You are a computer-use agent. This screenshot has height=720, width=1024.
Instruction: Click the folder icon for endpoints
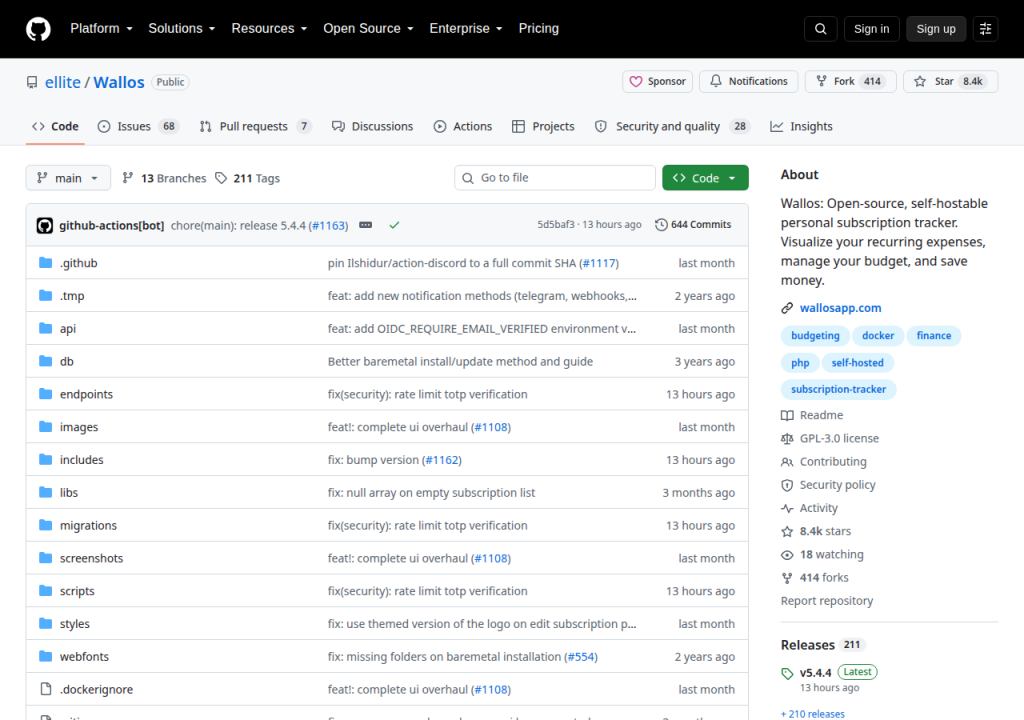46,393
